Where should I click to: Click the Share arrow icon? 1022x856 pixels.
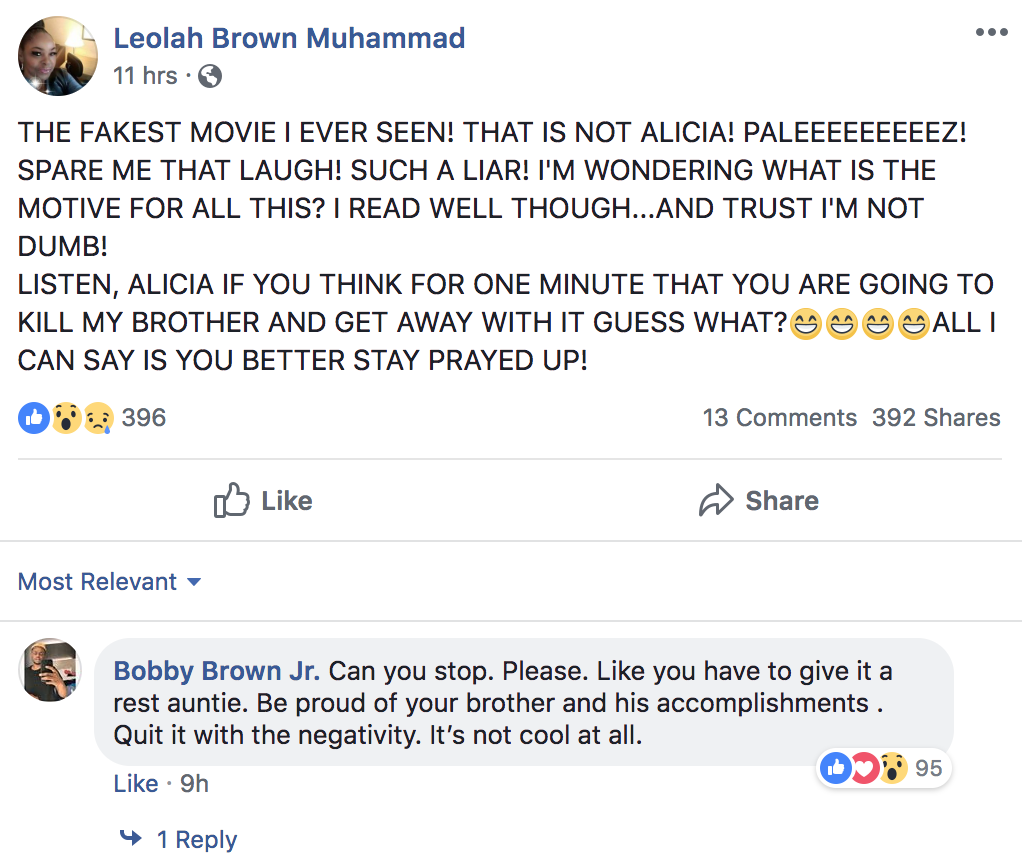click(x=716, y=500)
